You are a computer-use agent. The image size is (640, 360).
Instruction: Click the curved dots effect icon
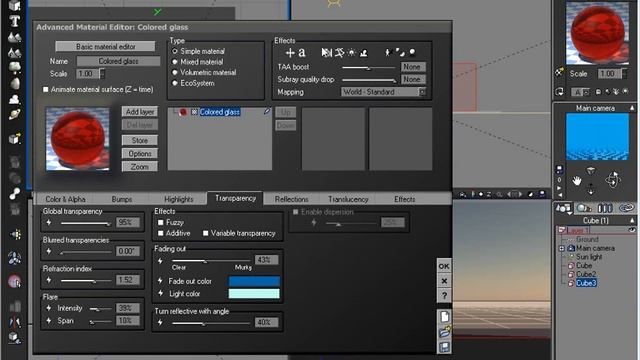400,52
